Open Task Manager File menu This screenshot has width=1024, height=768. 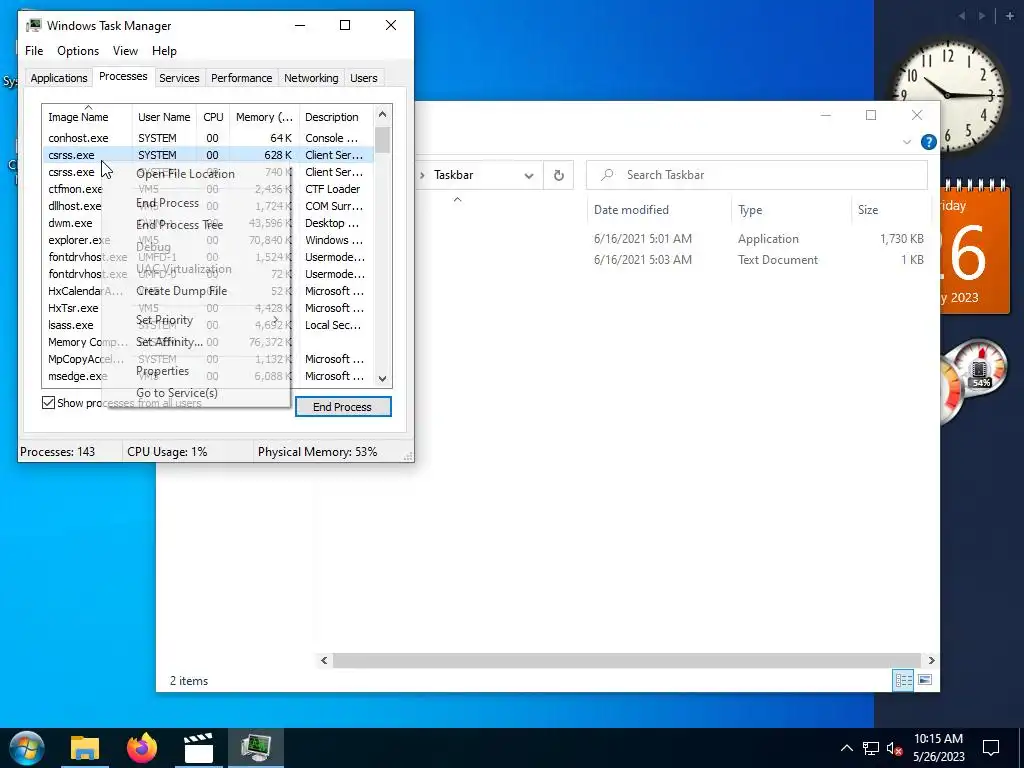click(34, 51)
